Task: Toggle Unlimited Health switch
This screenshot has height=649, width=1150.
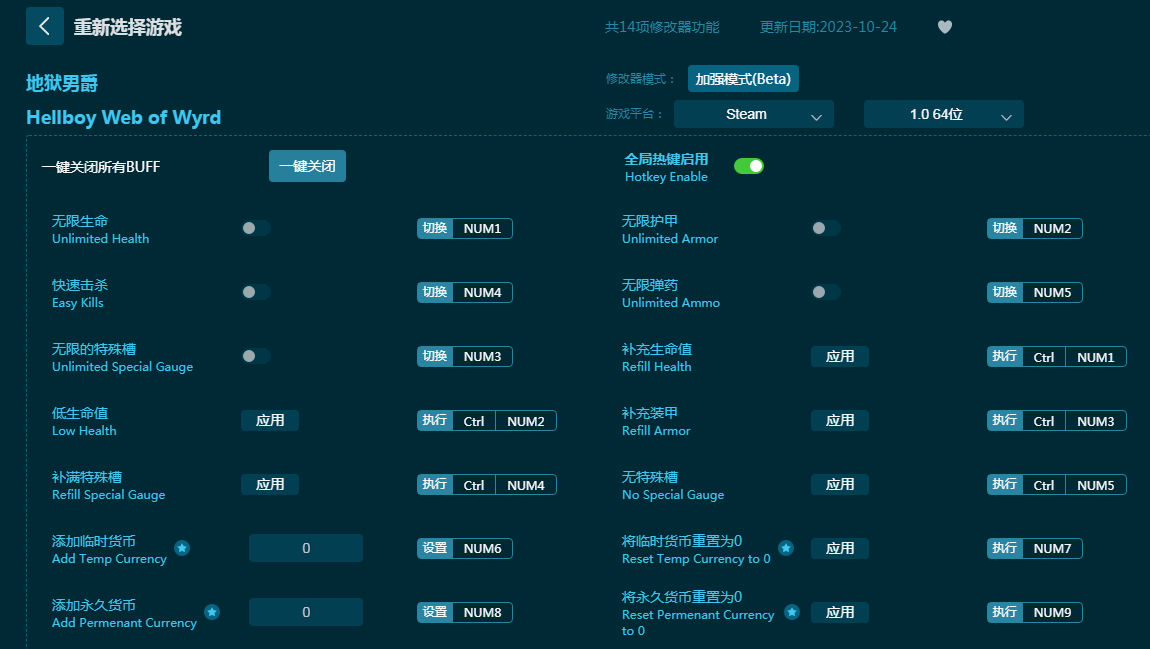Action: (255, 228)
